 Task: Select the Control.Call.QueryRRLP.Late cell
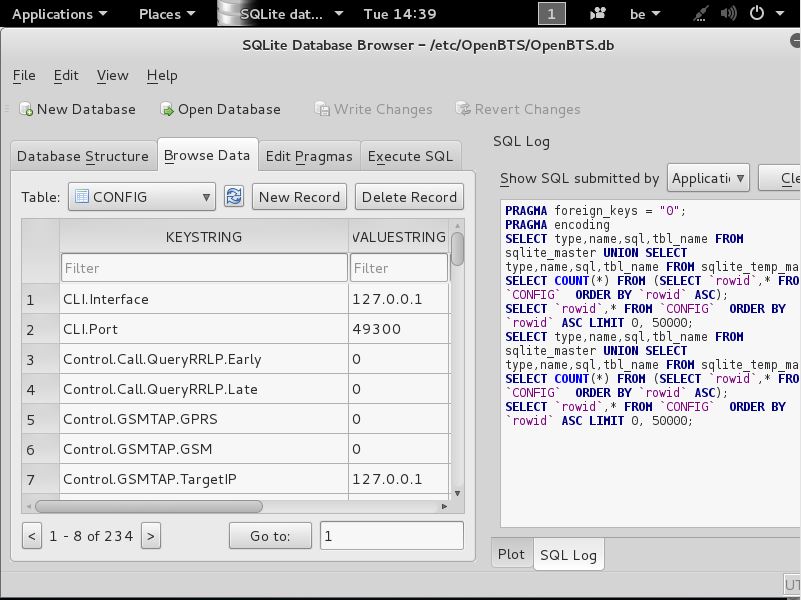[x=204, y=389]
